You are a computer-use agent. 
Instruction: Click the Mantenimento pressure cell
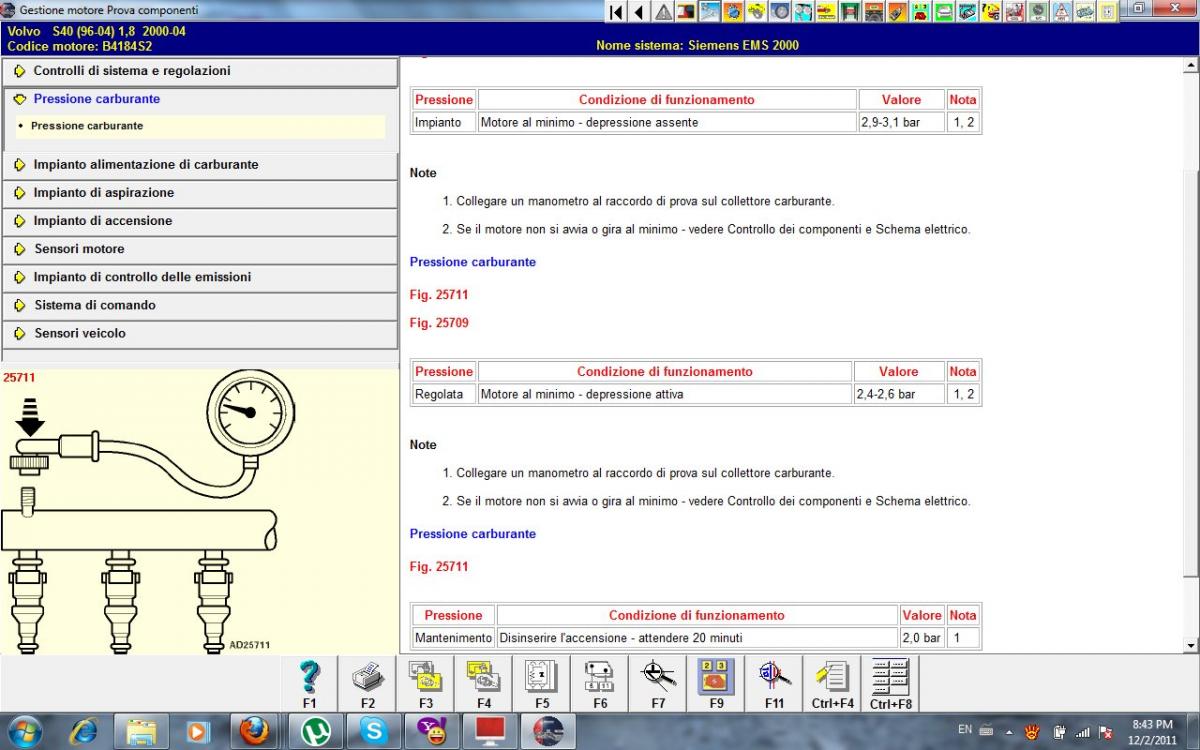[453, 638]
